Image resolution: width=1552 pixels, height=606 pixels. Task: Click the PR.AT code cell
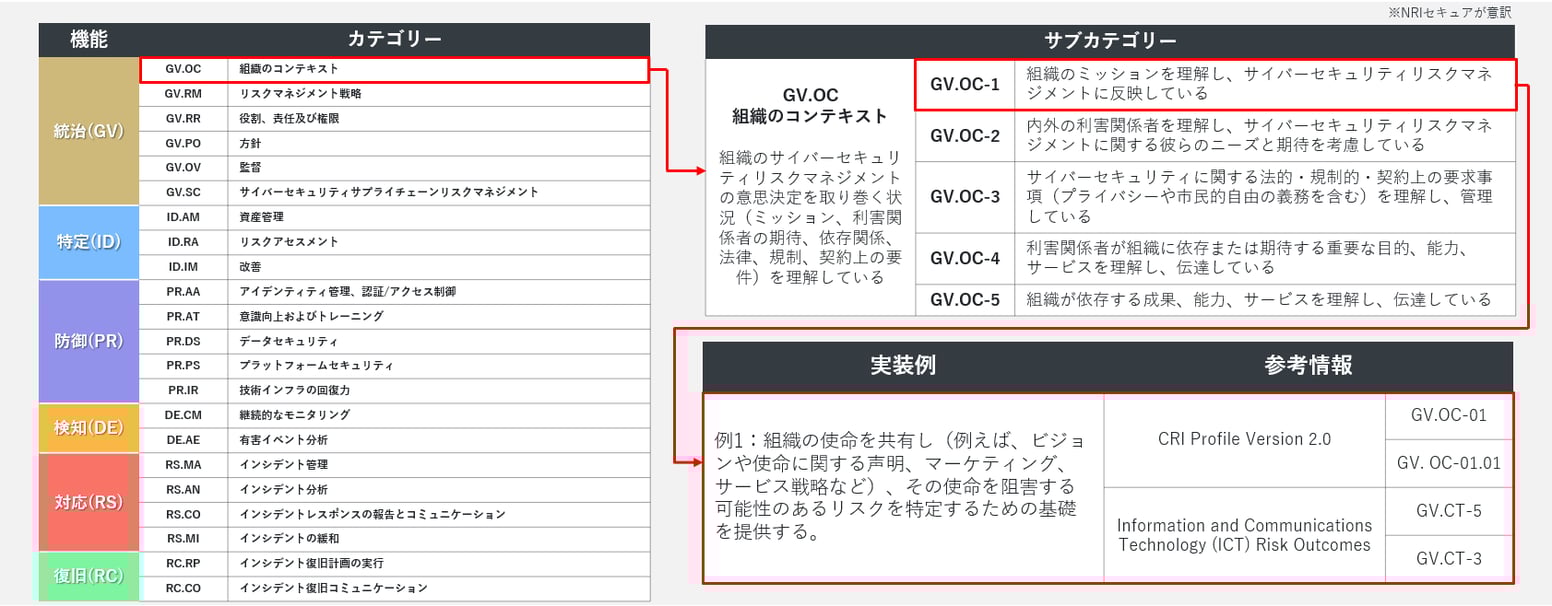(x=184, y=316)
